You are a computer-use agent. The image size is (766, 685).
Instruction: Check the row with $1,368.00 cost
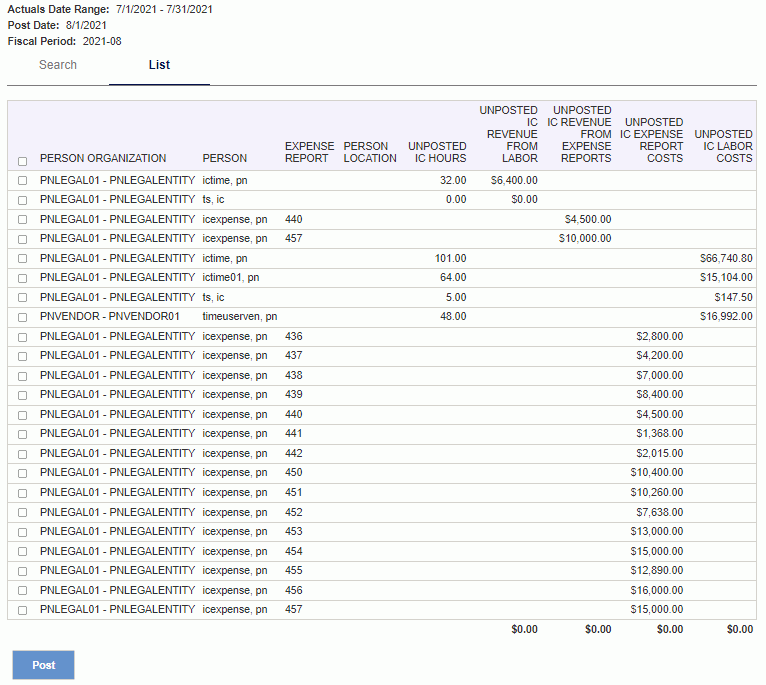tap(22, 434)
